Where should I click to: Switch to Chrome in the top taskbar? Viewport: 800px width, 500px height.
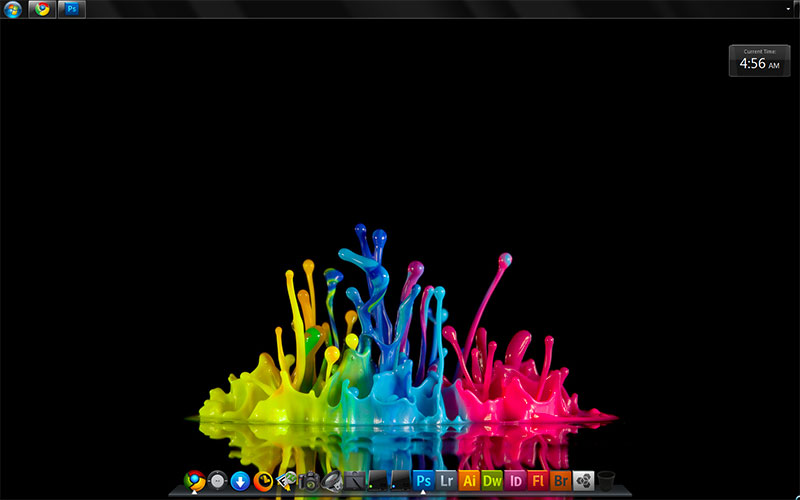(x=42, y=9)
